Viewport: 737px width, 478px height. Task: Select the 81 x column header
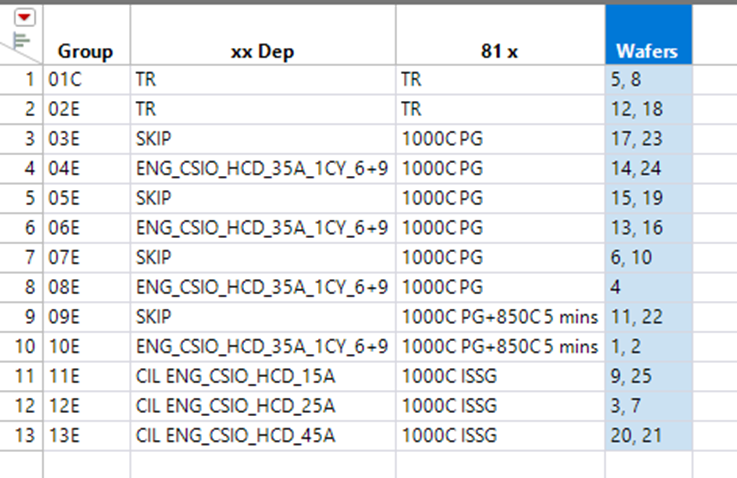[x=499, y=51]
